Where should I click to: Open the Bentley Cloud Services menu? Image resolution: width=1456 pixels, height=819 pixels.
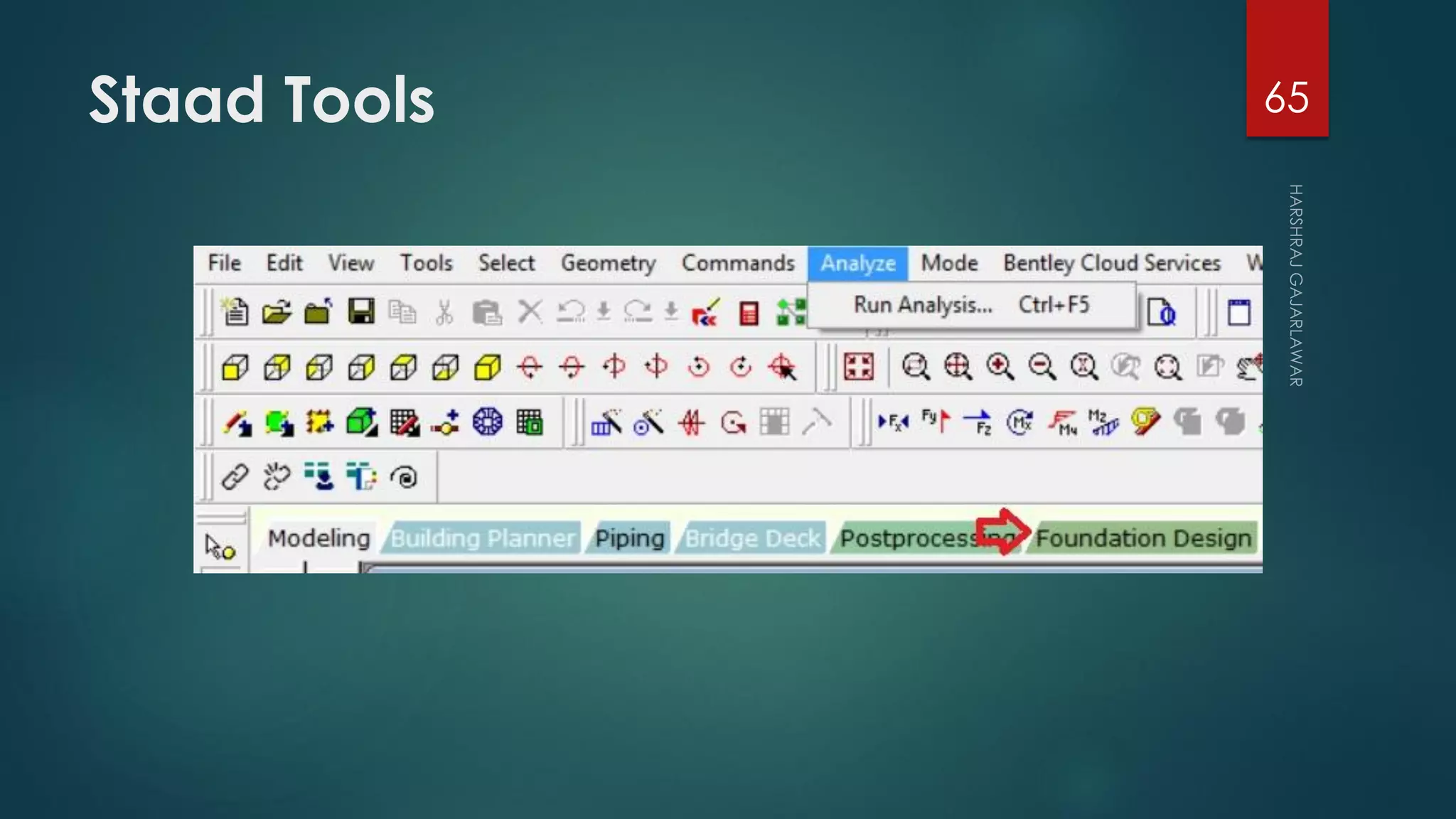pyautogui.click(x=1112, y=263)
